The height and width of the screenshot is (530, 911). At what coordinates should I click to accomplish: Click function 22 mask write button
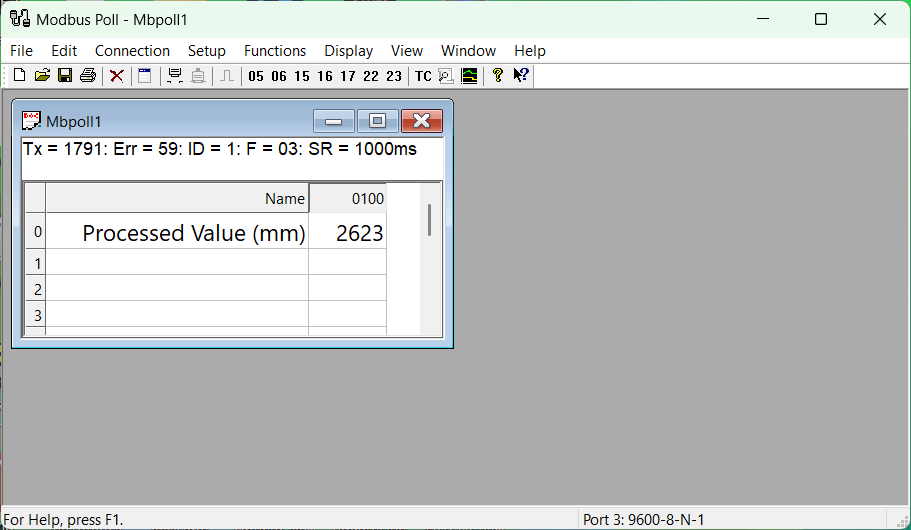[x=371, y=76]
